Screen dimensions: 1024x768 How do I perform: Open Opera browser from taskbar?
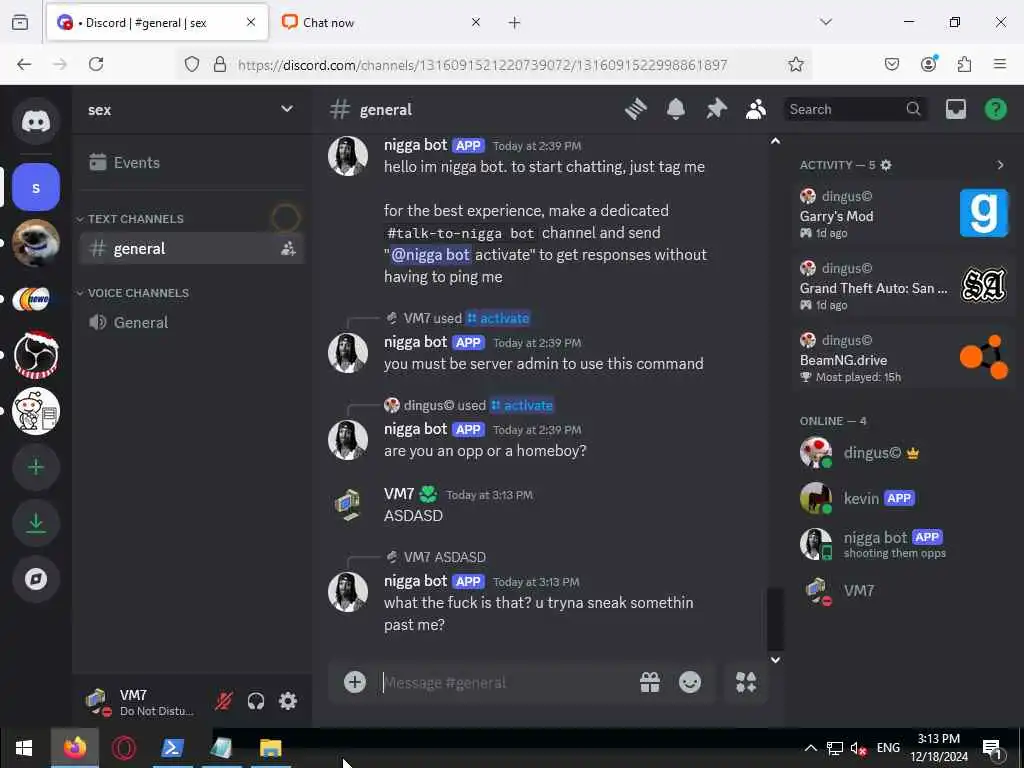coord(123,748)
